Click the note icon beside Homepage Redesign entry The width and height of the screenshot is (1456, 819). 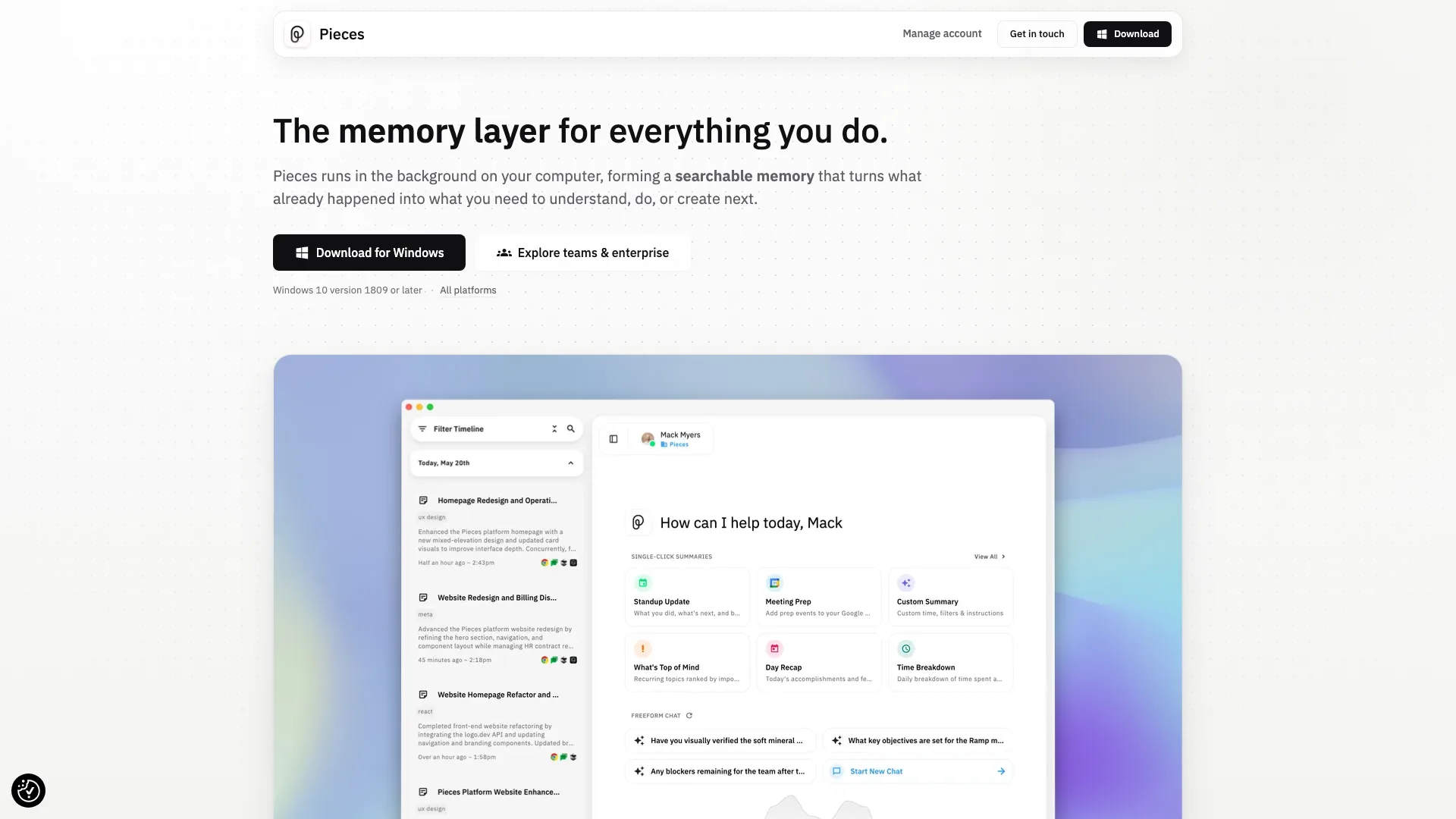click(x=423, y=500)
